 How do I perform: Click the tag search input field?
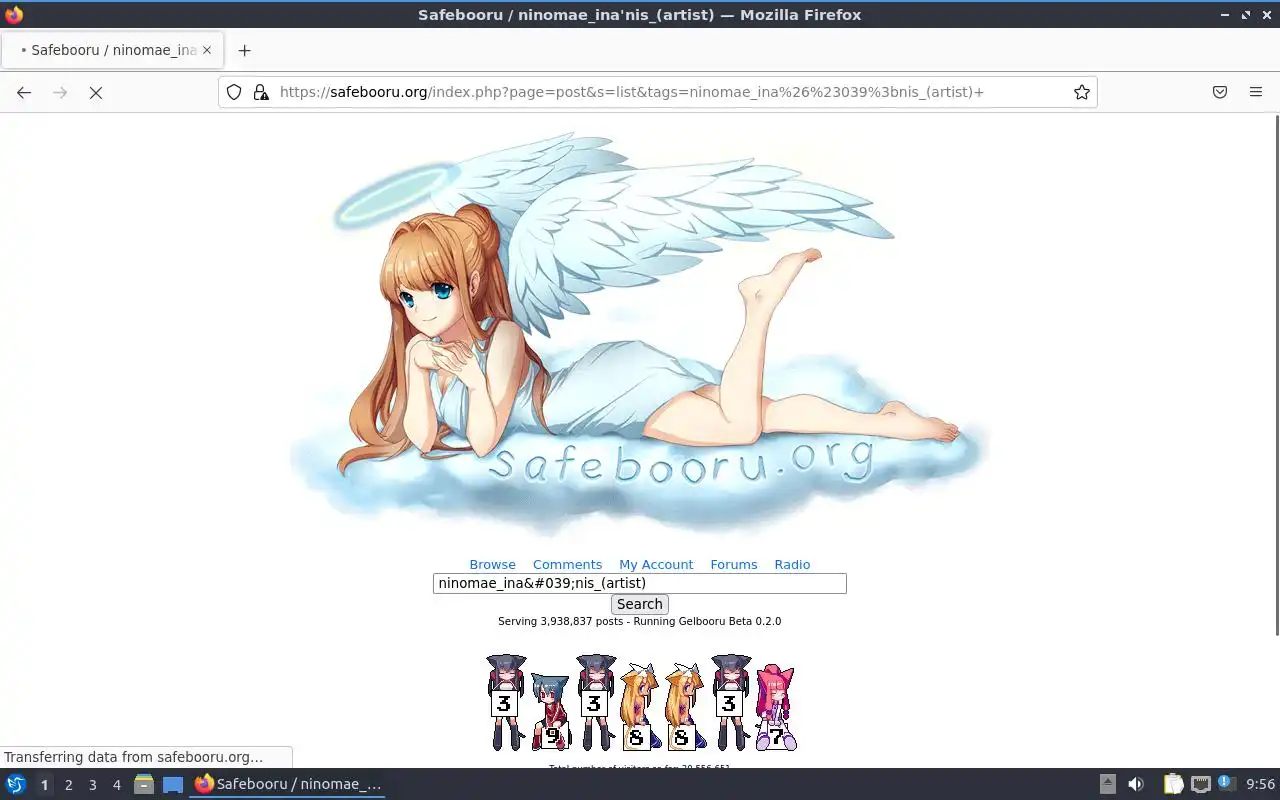(640, 583)
